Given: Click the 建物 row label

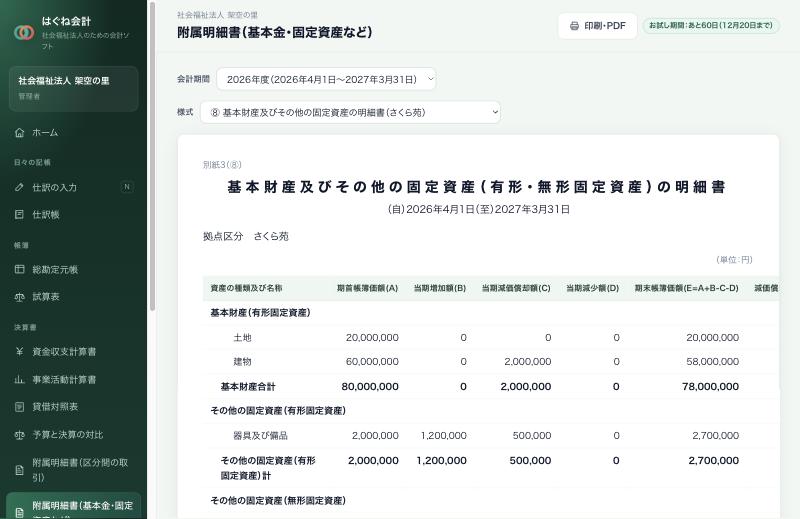Looking at the screenshot, I should click(x=242, y=361).
